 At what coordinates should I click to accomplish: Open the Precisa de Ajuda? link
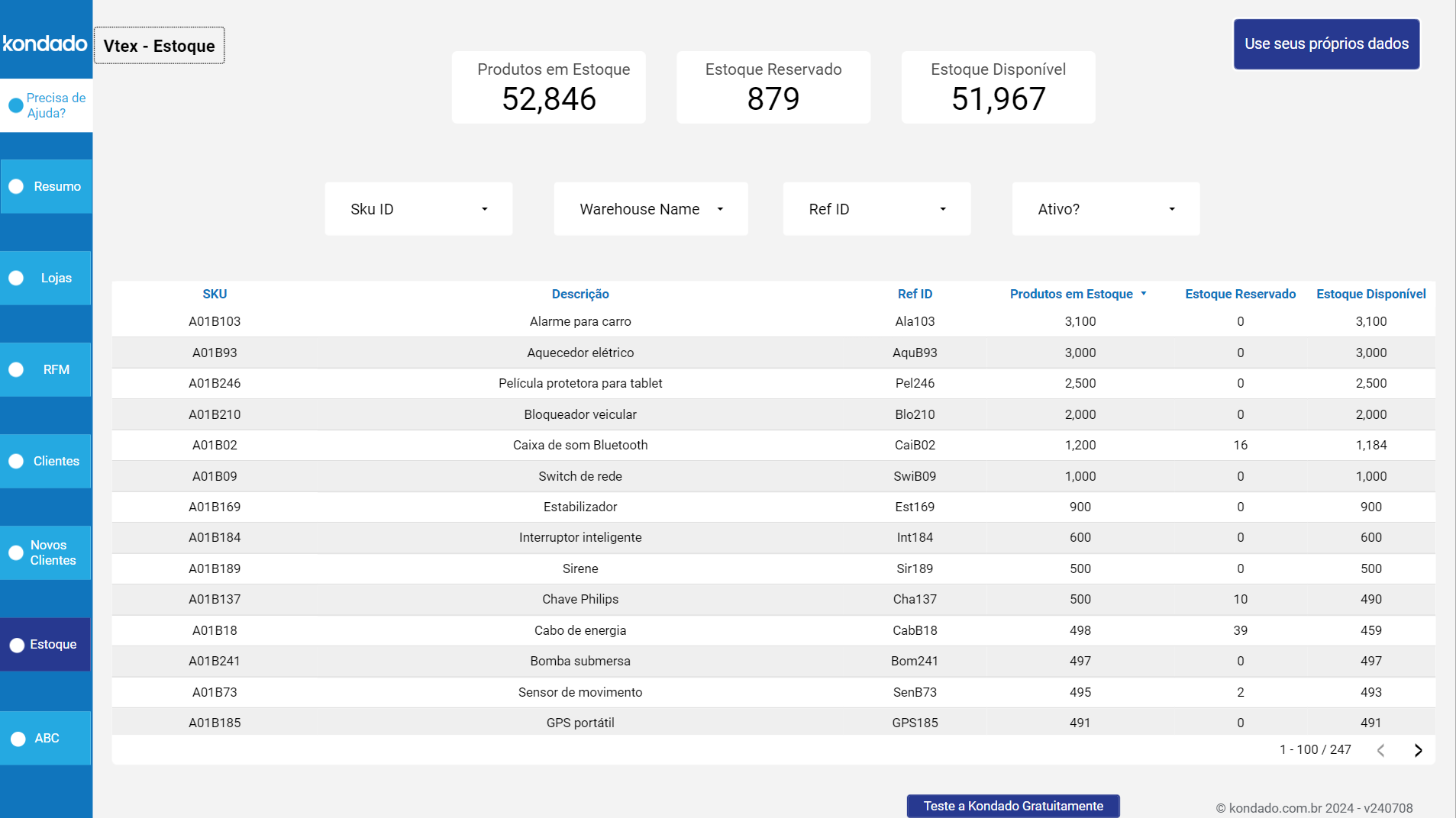(x=55, y=105)
